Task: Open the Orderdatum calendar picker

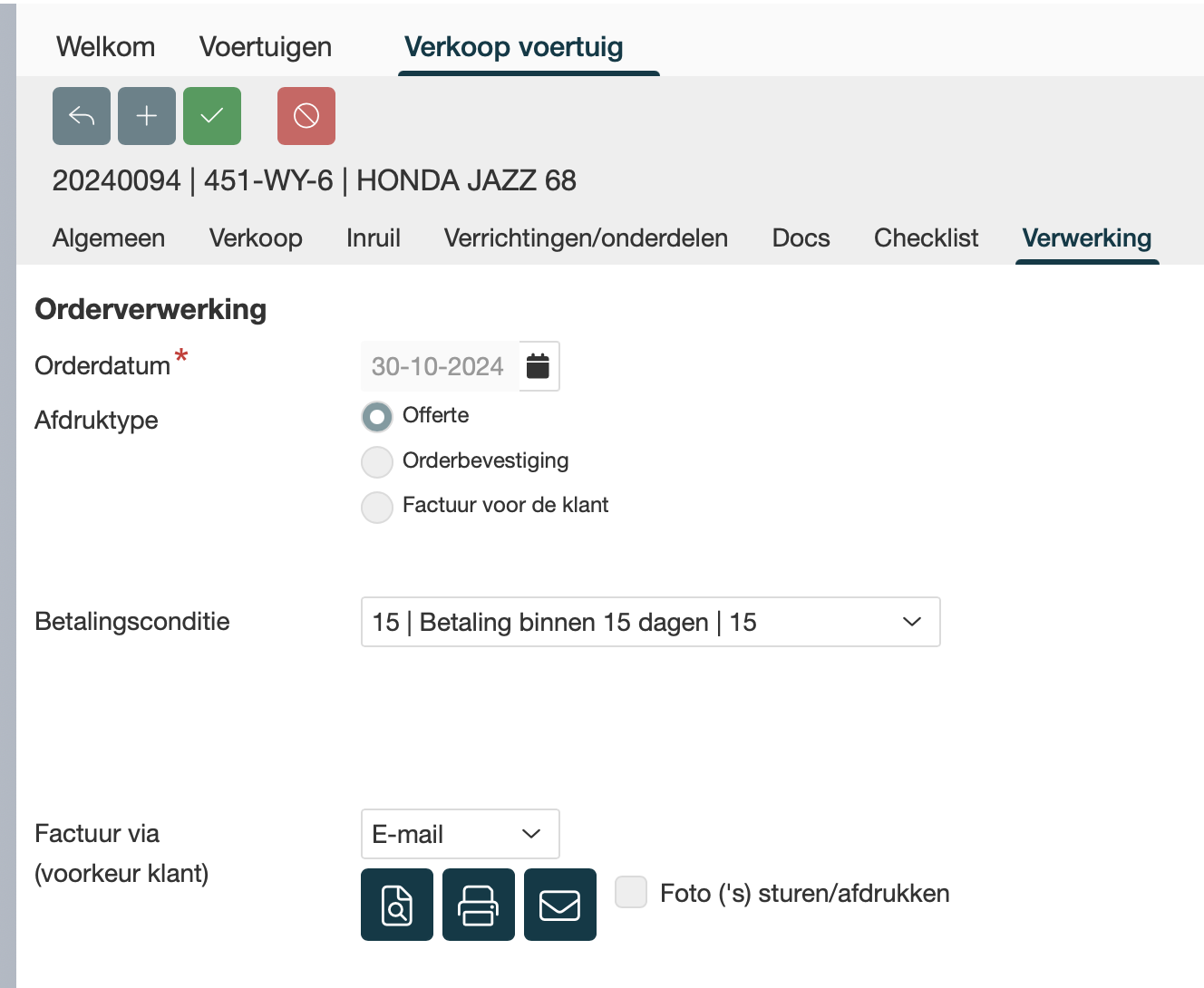Action: (x=539, y=366)
